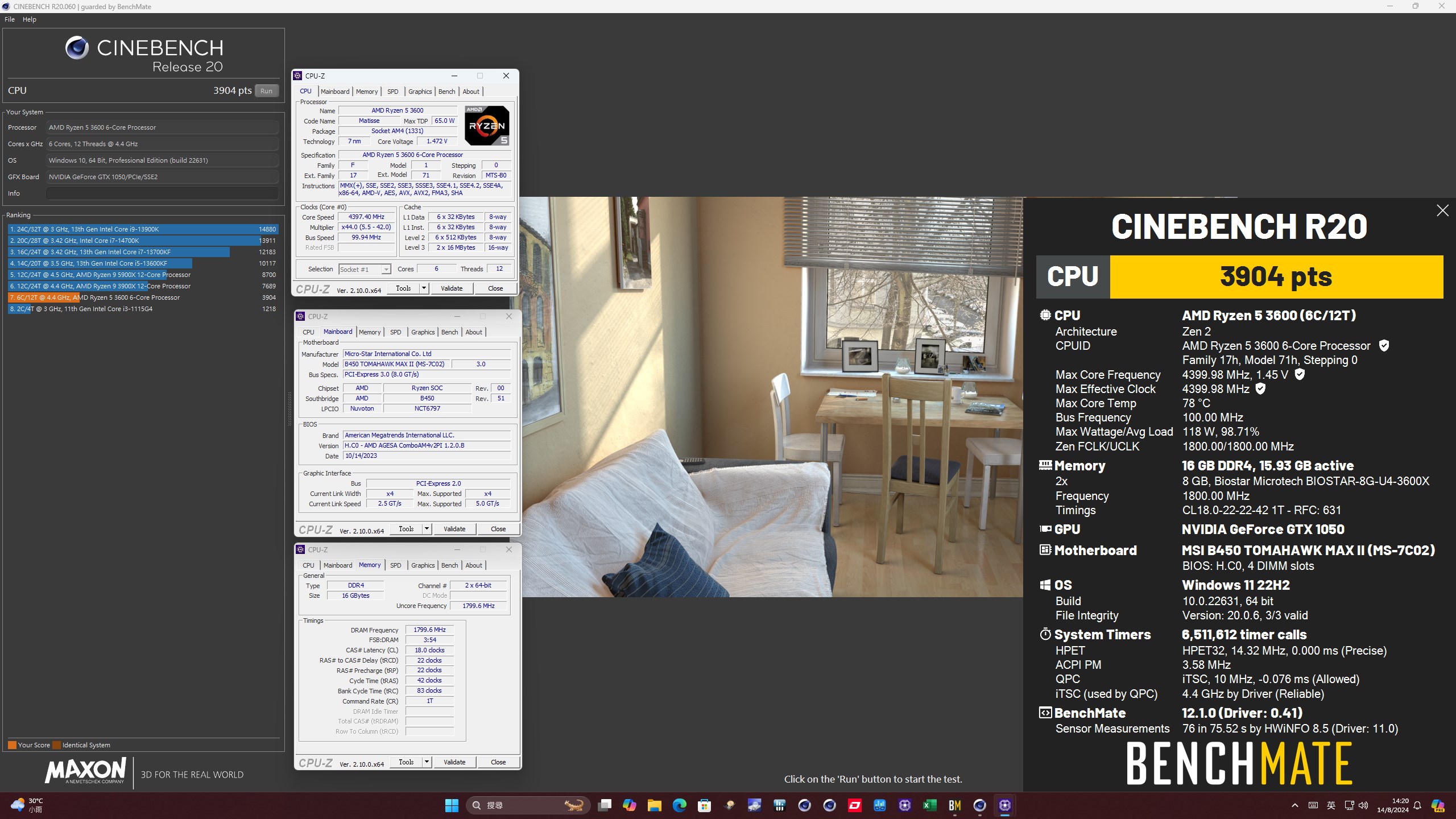This screenshot has width=1456, height=819.
Task: Click verified shield beside Max Effective Clock
Action: tap(1260, 389)
